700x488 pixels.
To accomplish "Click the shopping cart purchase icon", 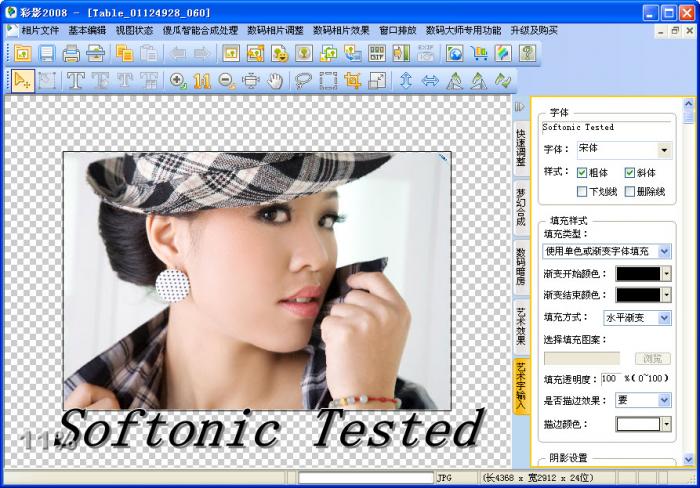I will pyautogui.click(x=479, y=54).
